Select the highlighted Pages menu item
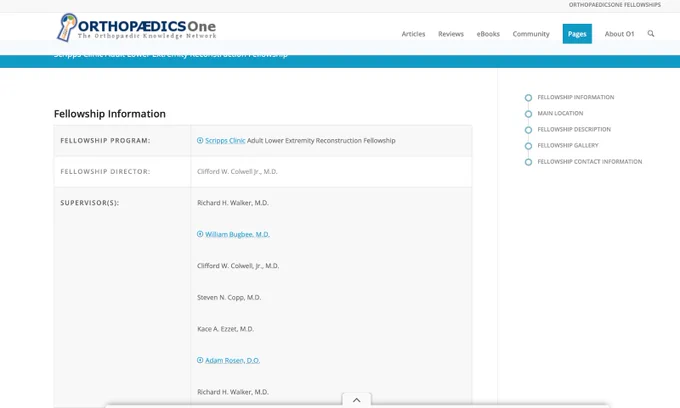 click(x=577, y=34)
